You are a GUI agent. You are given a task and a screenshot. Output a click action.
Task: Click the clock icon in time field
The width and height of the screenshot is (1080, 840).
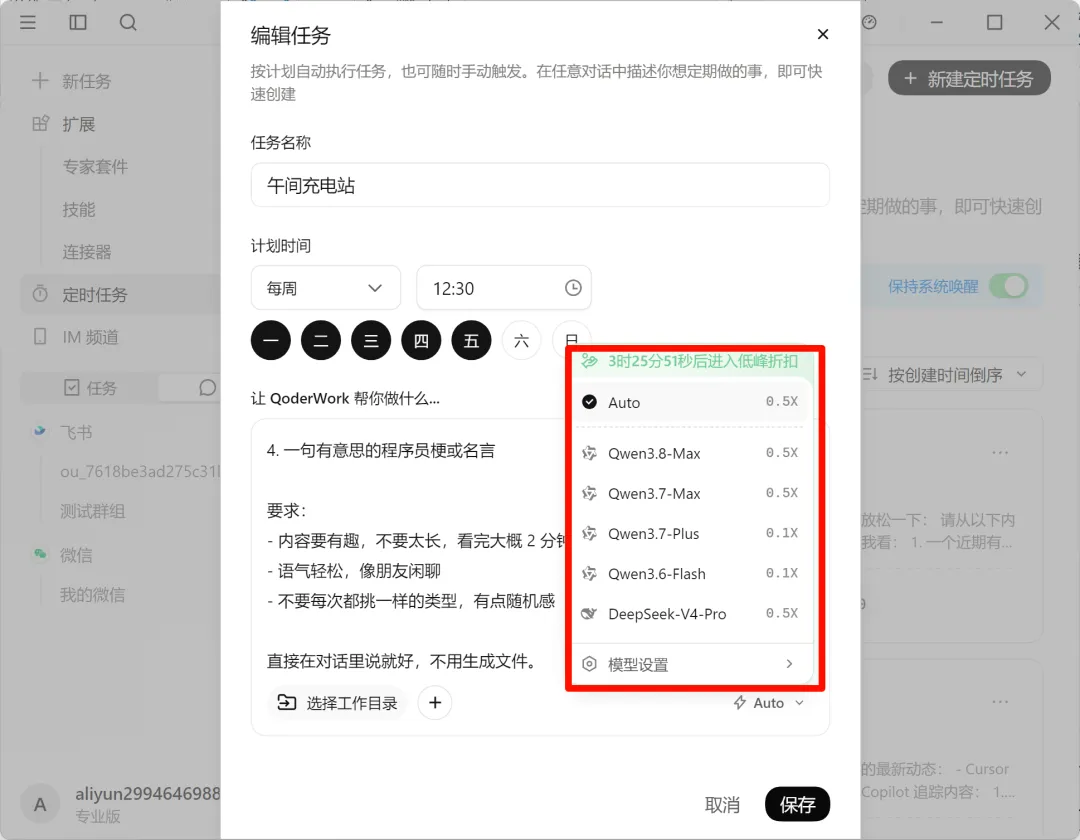point(573,288)
